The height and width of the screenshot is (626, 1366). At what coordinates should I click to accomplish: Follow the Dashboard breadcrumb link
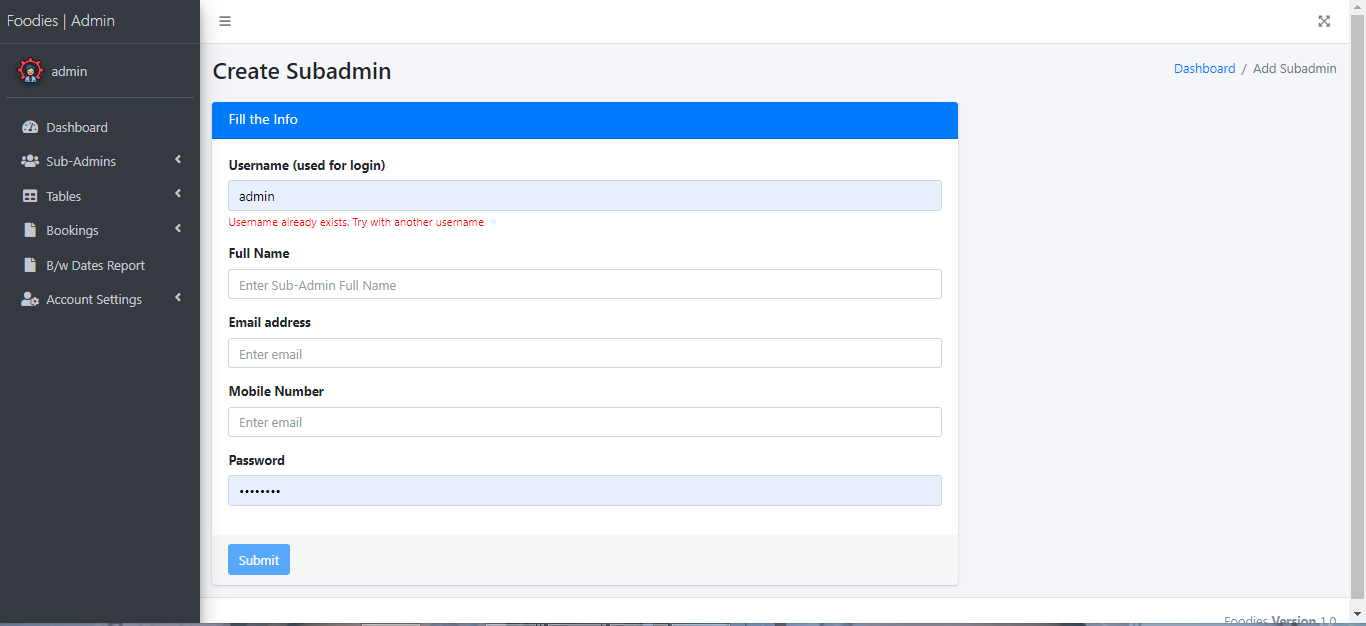click(x=1204, y=69)
